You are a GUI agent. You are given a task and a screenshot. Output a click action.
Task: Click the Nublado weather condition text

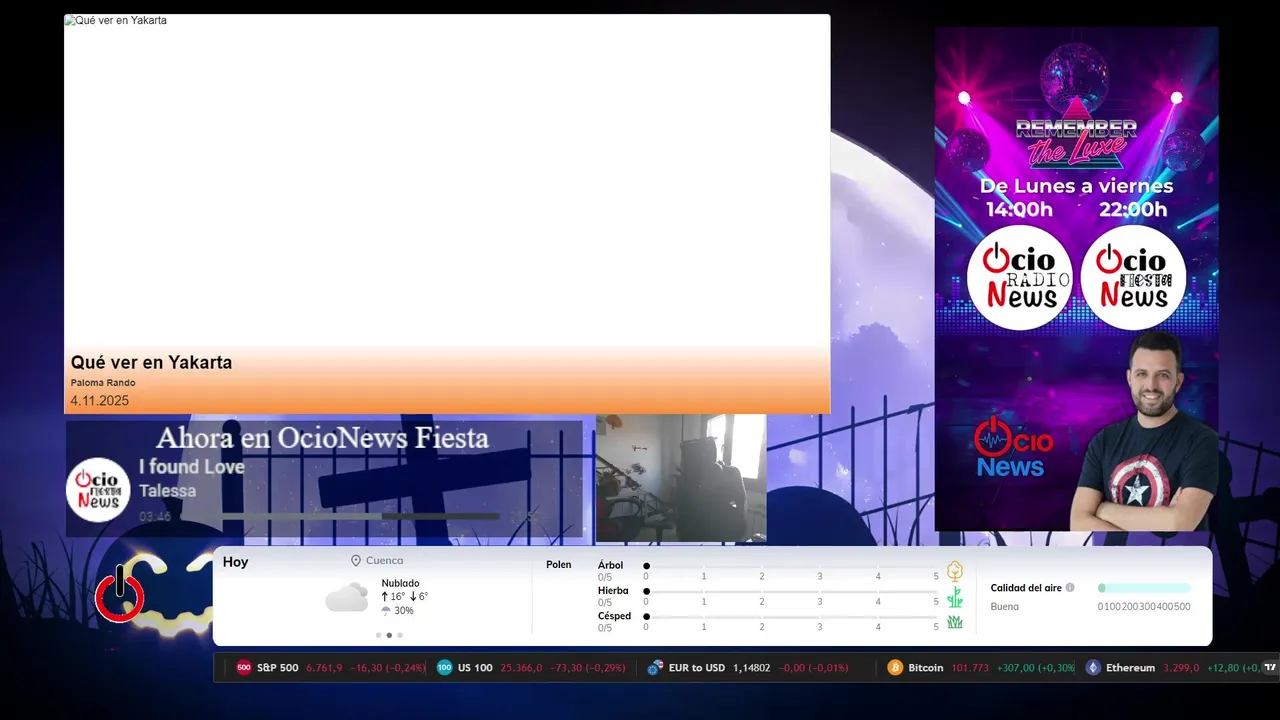[400, 583]
